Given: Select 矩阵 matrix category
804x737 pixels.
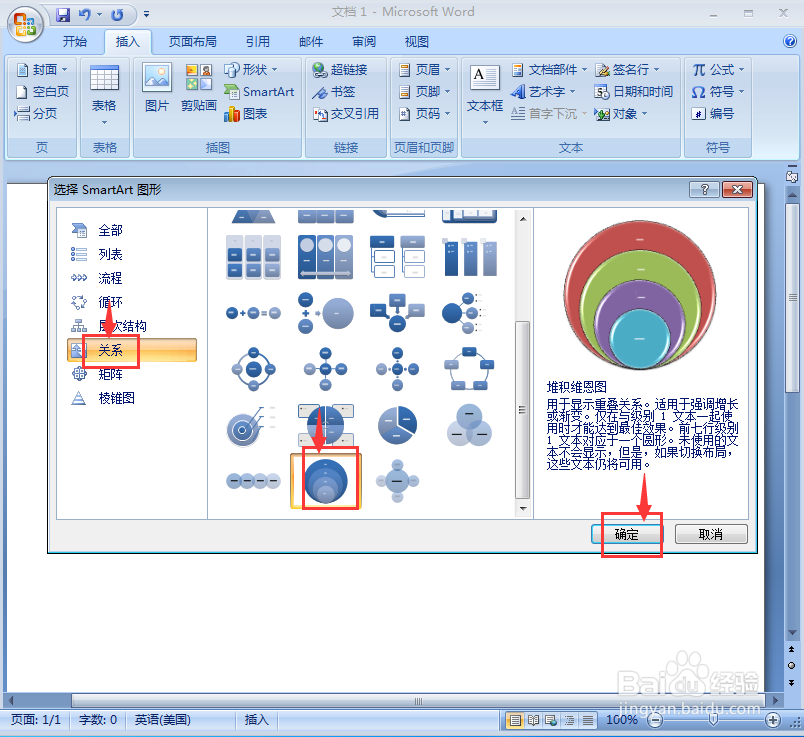Looking at the screenshot, I should pyautogui.click(x=110, y=374).
